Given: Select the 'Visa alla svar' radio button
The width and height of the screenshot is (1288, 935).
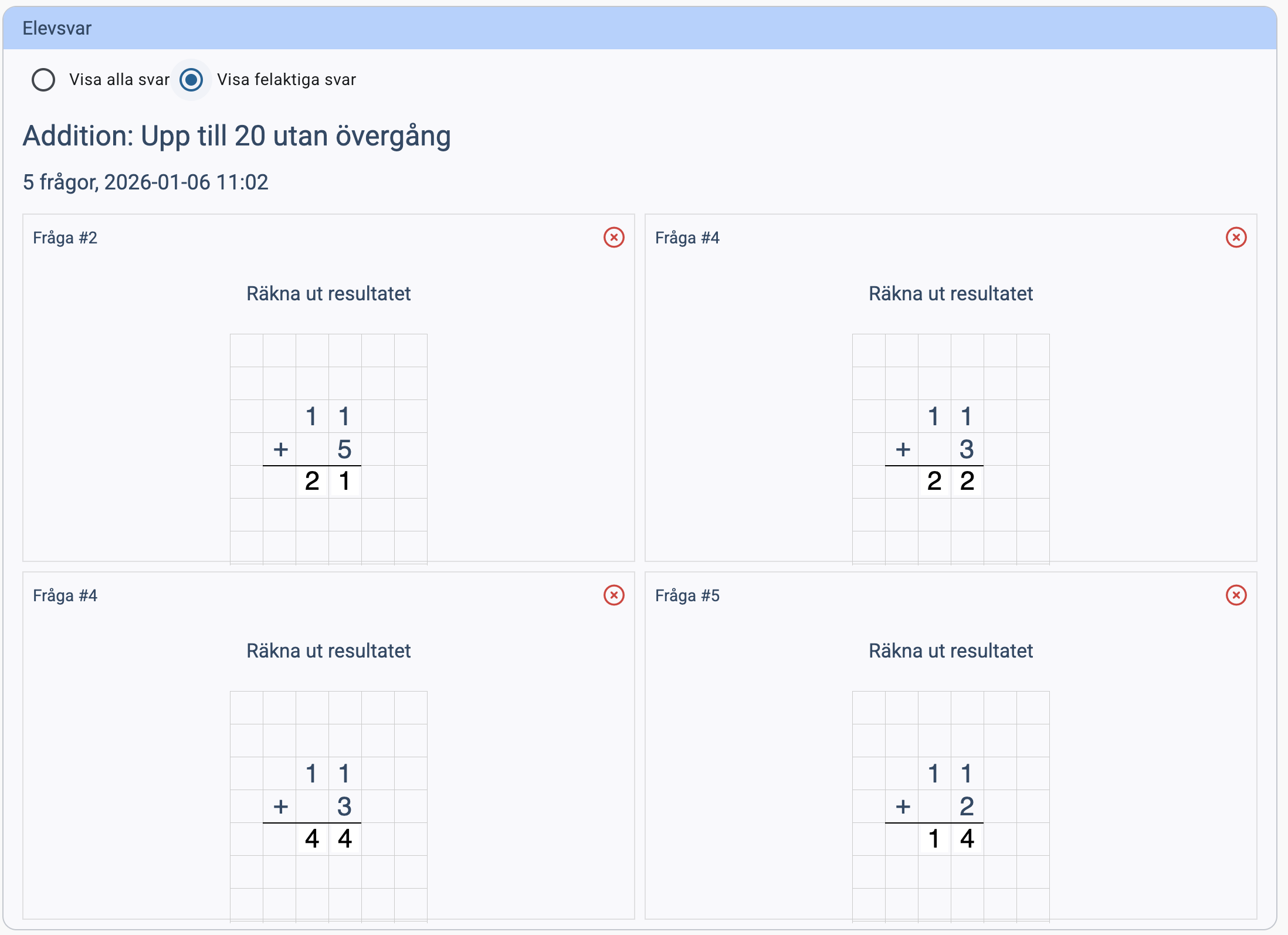Looking at the screenshot, I should [43, 80].
